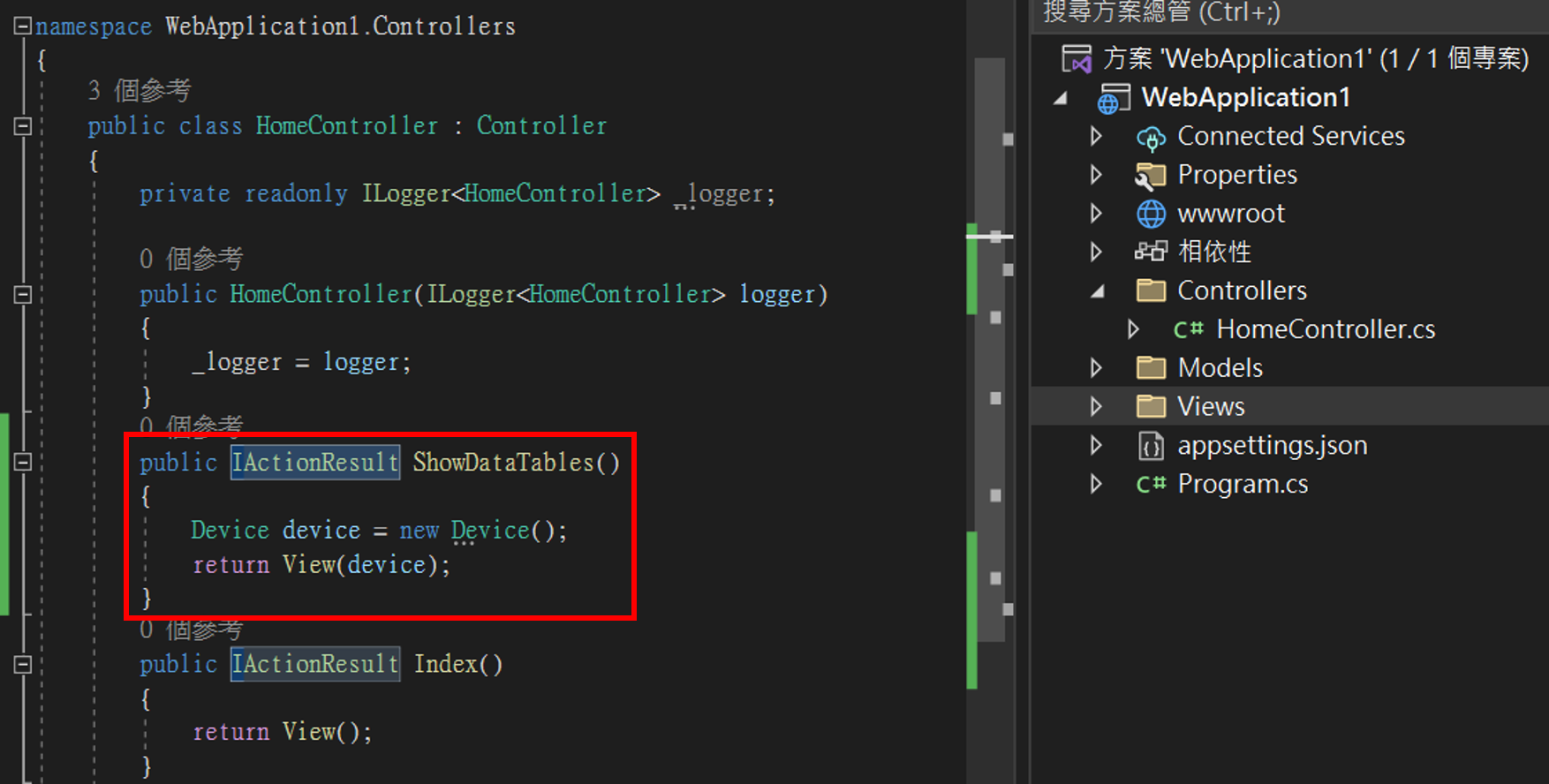Click the WebApplication1 project icon

click(1113, 98)
